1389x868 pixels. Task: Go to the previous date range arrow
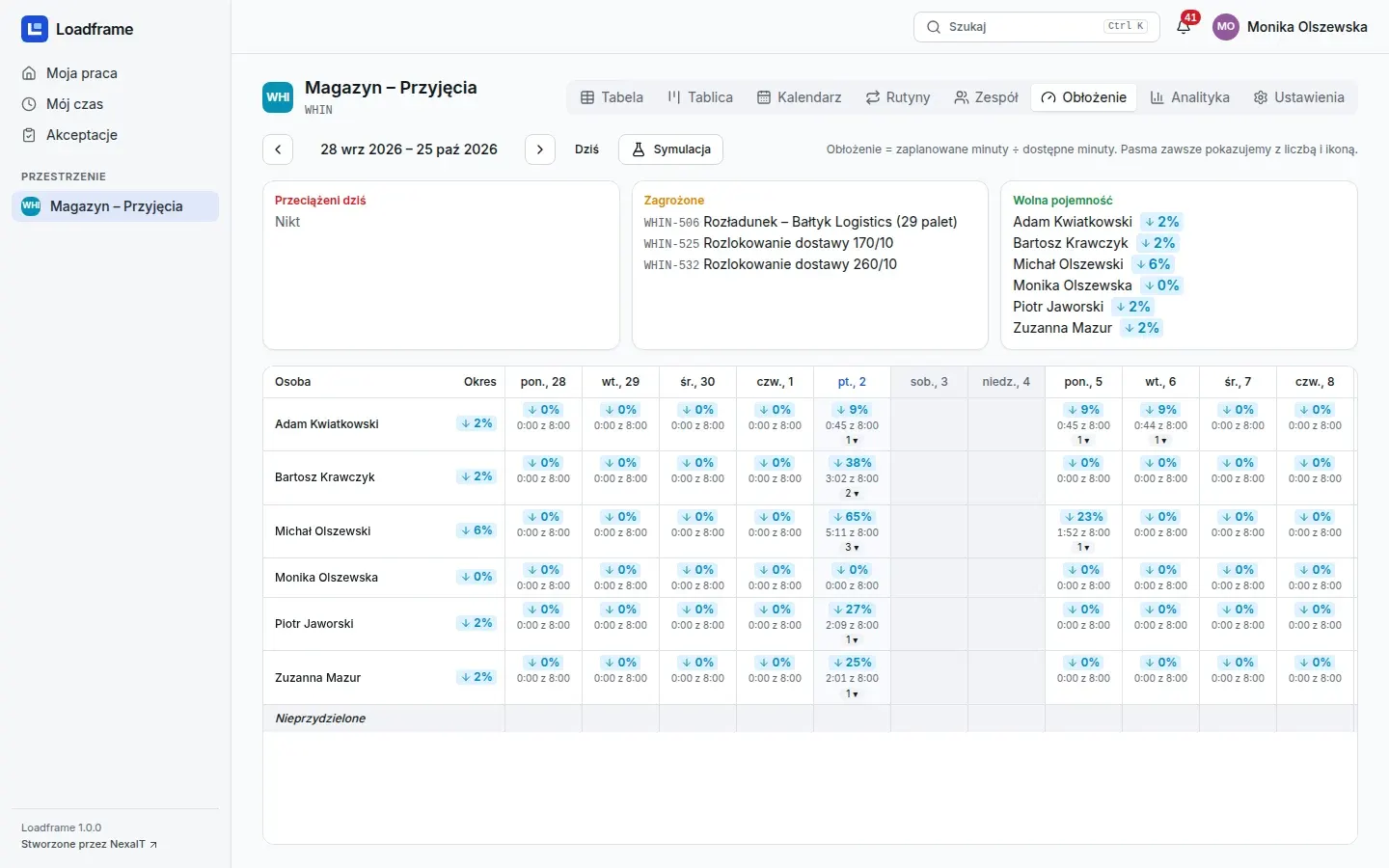pyautogui.click(x=278, y=149)
